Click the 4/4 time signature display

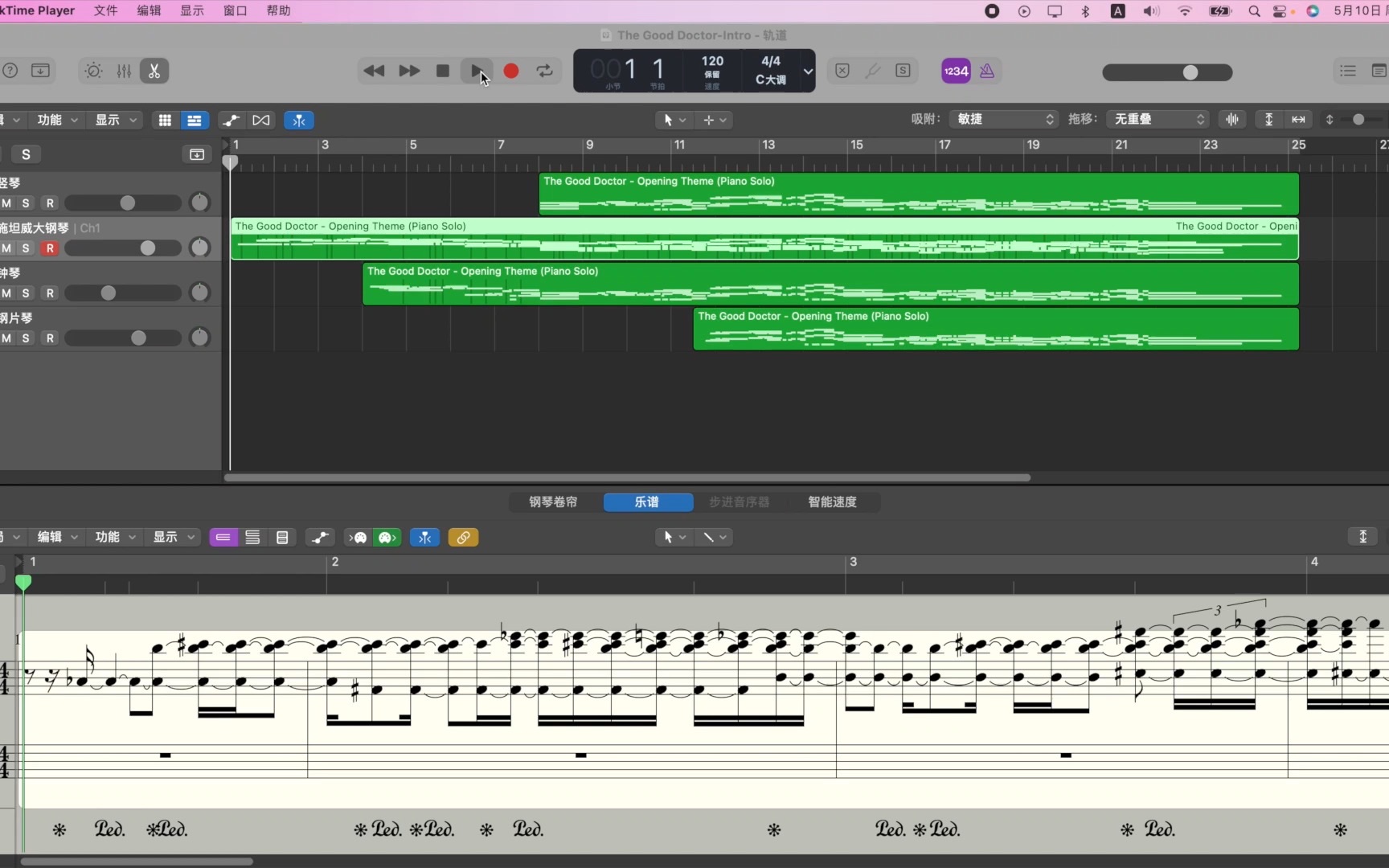click(771, 61)
